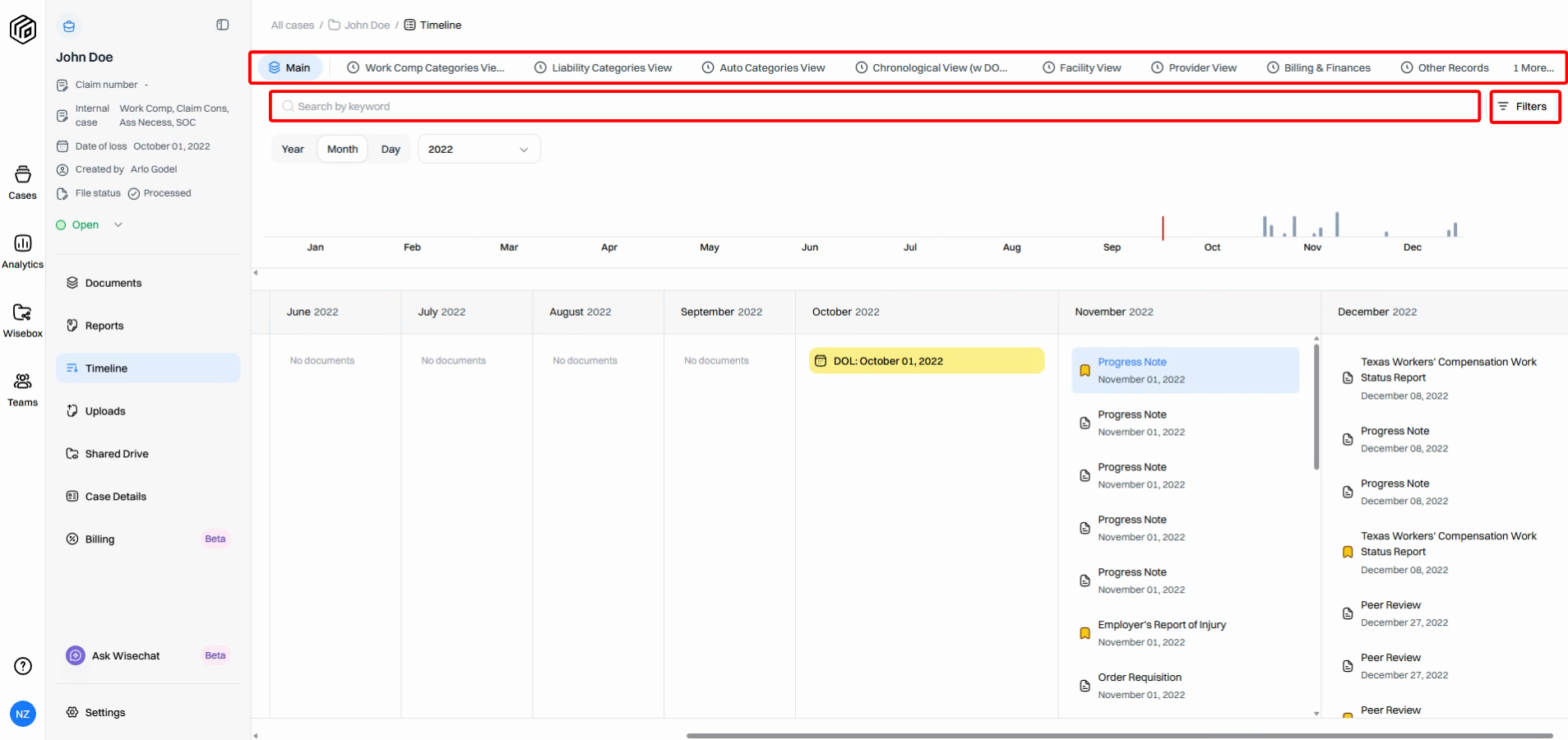Switch timeline granularity to Year
The height and width of the screenshot is (740, 1568).
(293, 149)
